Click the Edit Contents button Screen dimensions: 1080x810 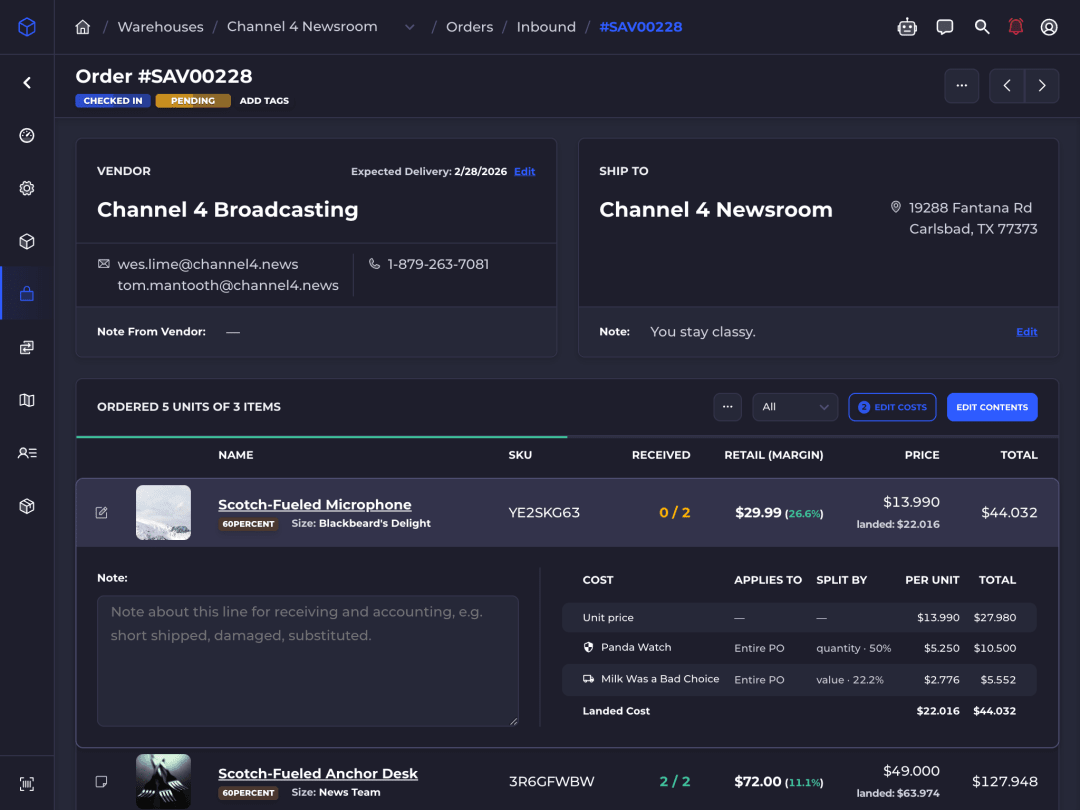pos(992,407)
